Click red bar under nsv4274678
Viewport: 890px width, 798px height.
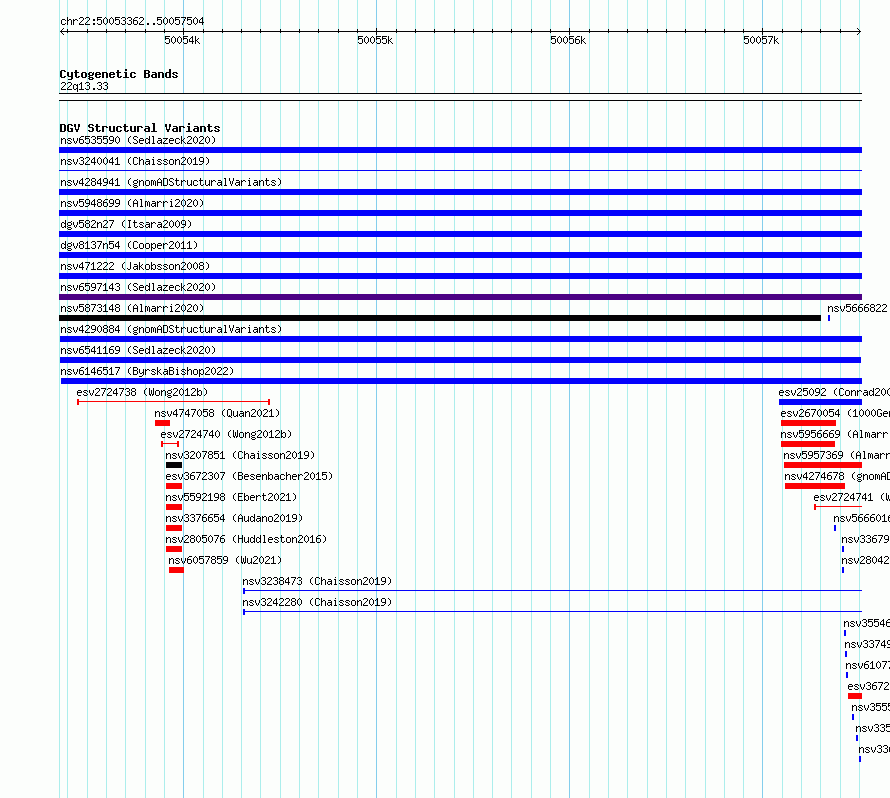(815, 486)
